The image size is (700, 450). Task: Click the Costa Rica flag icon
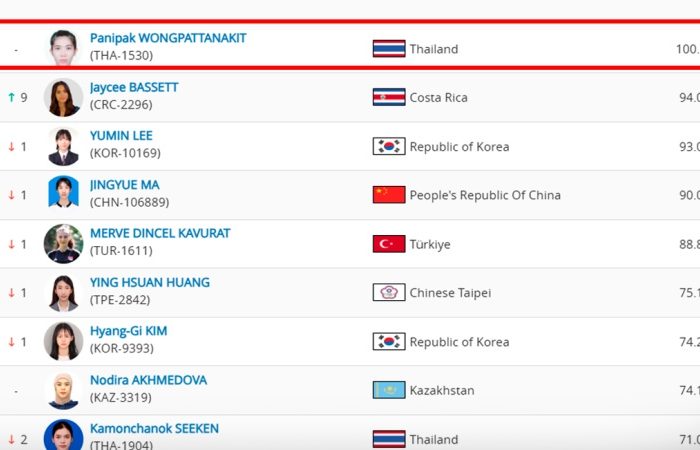coord(389,97)
